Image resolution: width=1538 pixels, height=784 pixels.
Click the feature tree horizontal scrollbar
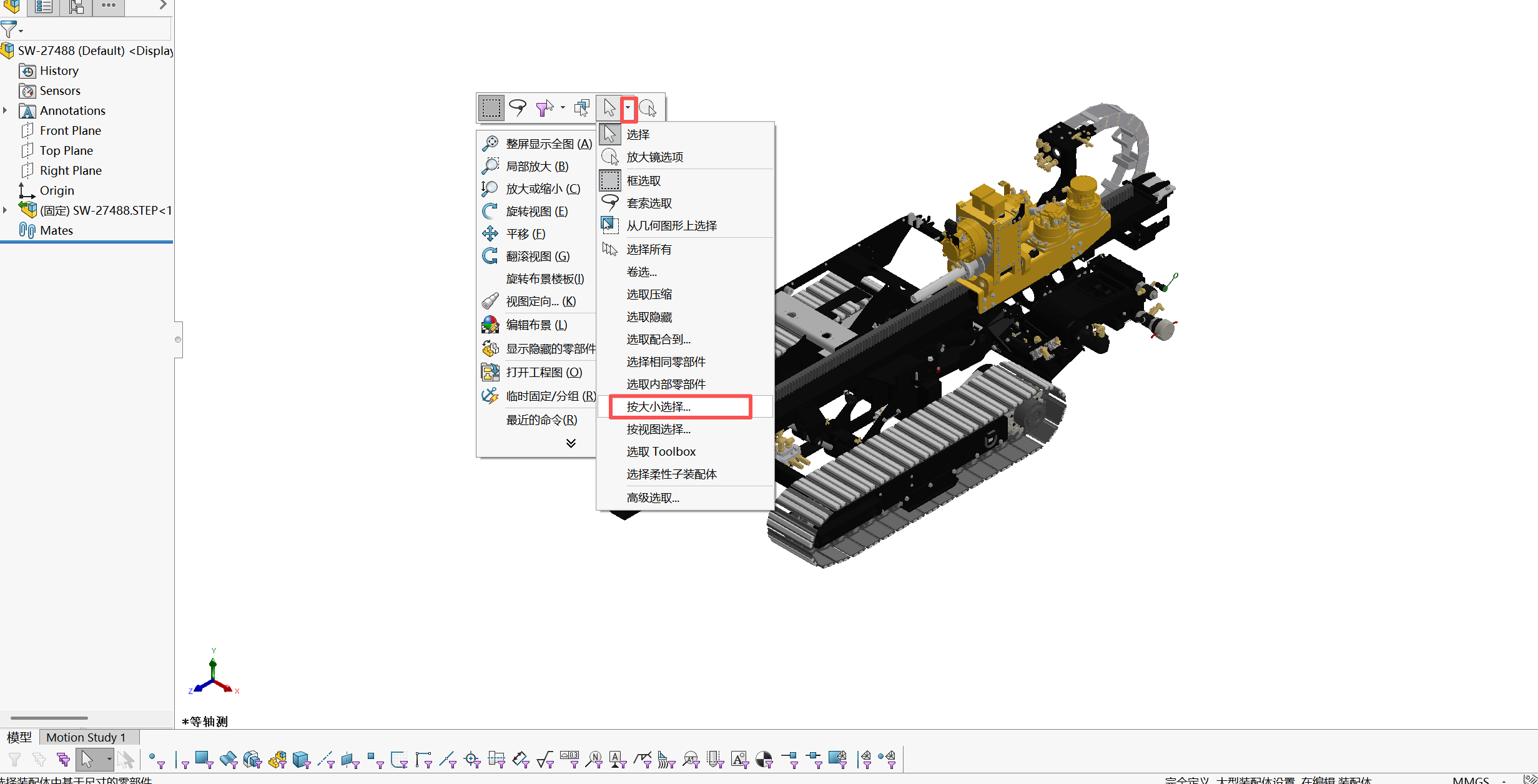[x=49, y=718]
